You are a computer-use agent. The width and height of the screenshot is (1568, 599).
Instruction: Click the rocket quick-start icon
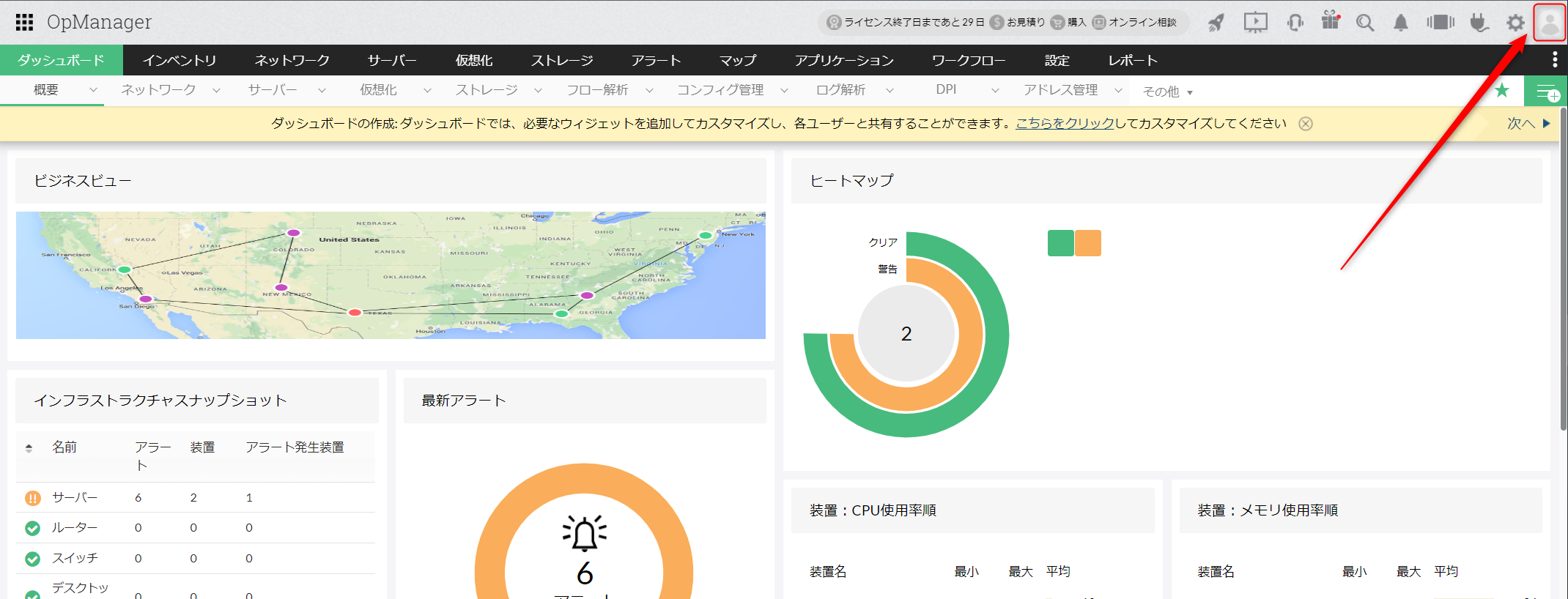coord(1216,23)
